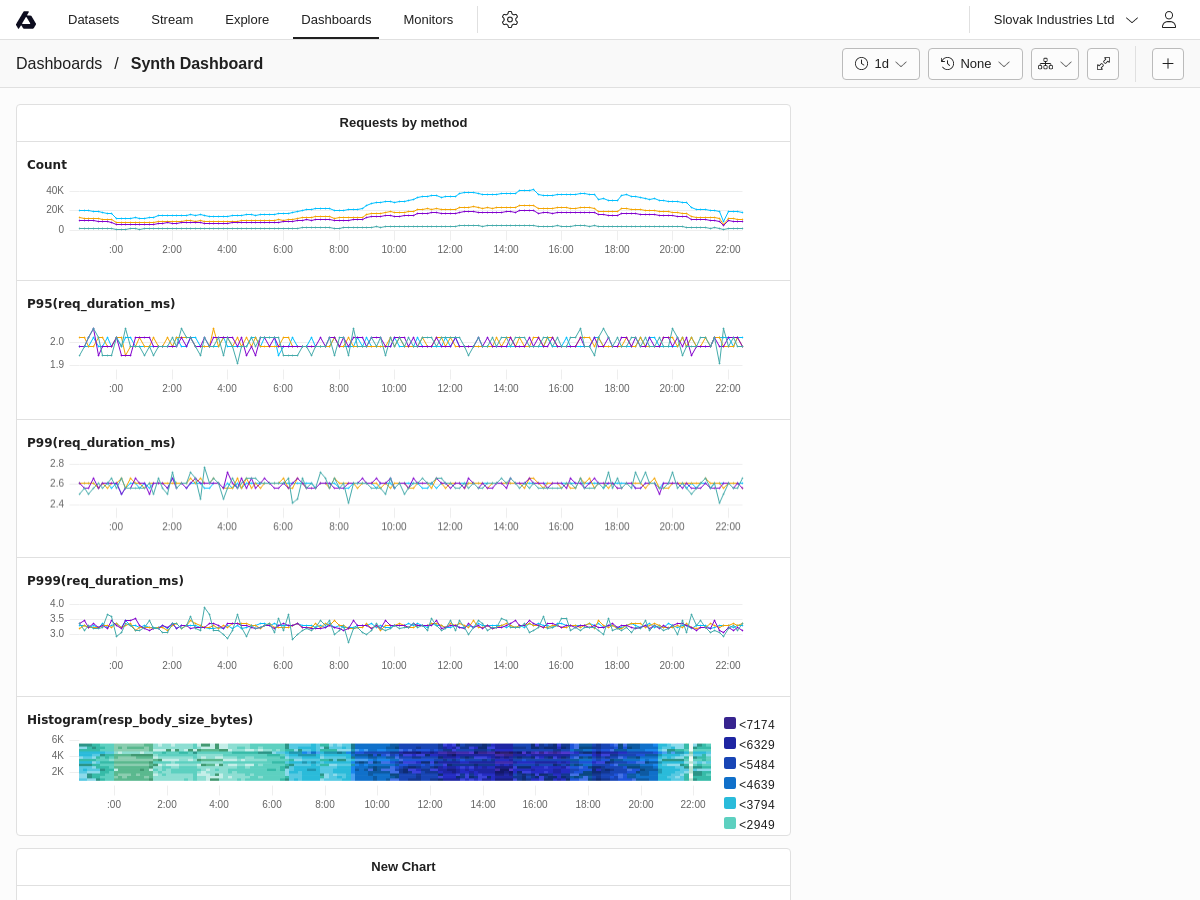Click the fullscreen expand icon
Screen dimensions: 1200x900
click(1103, 64)
